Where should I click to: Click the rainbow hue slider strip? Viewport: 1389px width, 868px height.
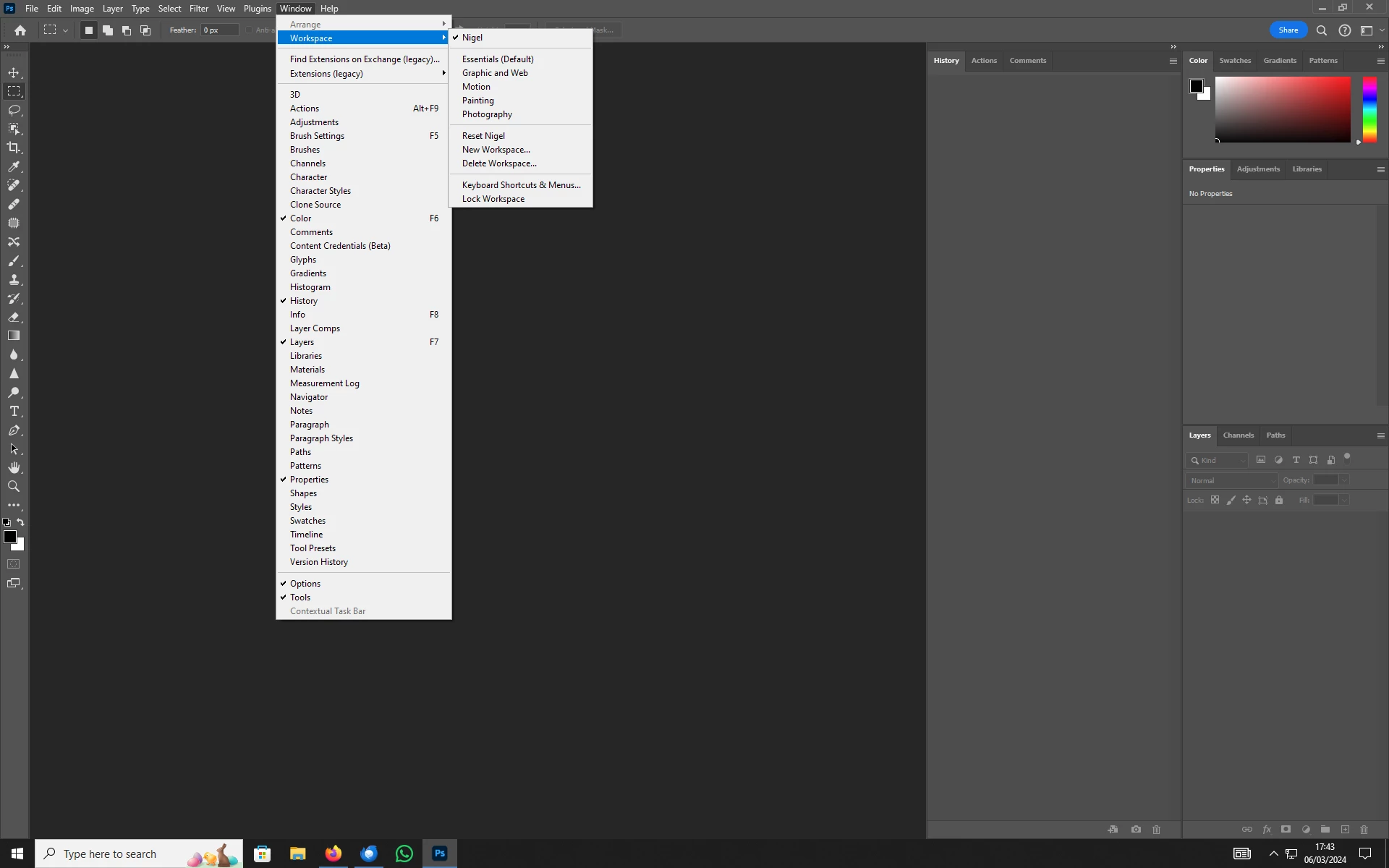tap(1369, 109)
